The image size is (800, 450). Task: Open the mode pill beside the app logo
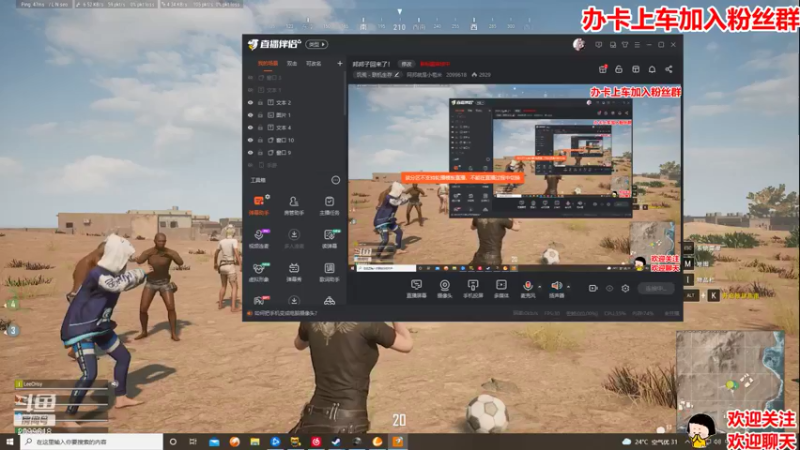[x=316, y=44]
